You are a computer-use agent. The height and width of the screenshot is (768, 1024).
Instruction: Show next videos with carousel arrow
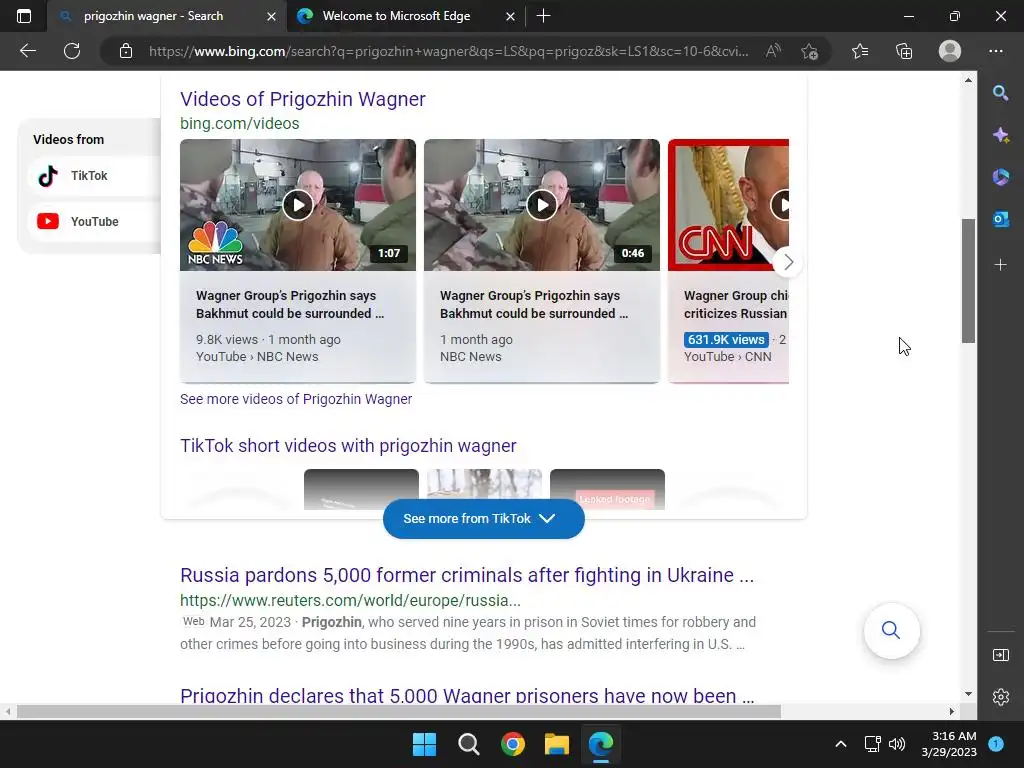point(788,263)
